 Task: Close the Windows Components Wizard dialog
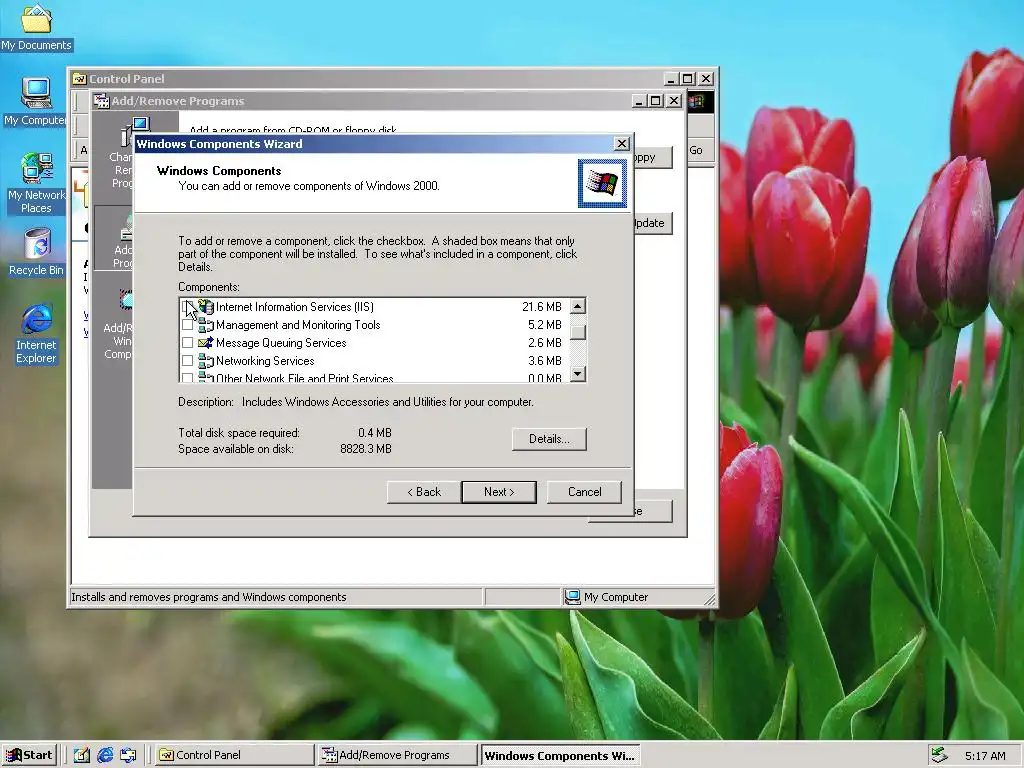click(622, 144)
